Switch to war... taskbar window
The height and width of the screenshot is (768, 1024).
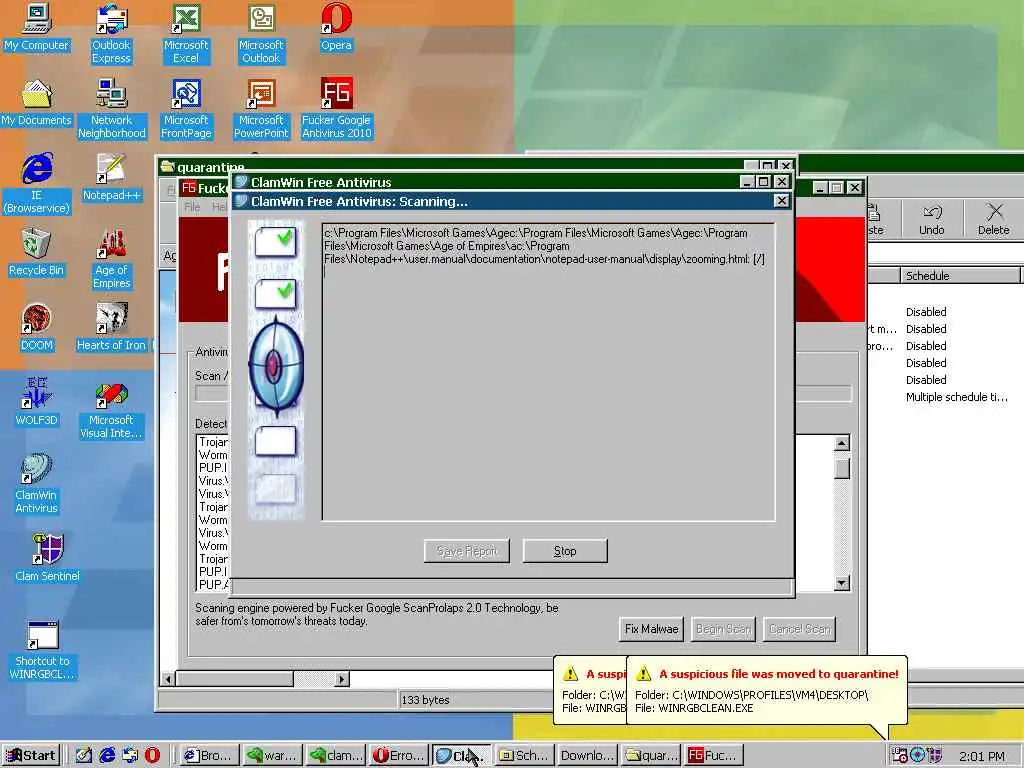tap(272, 756)
